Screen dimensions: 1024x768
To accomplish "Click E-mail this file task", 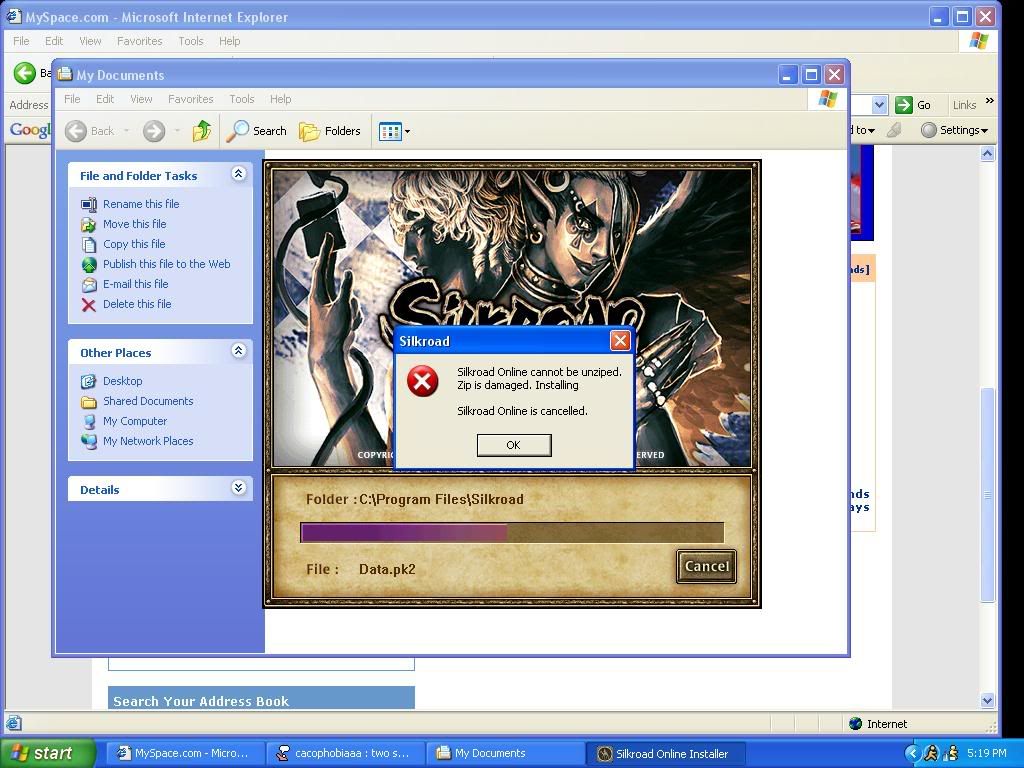I will point(135,284).
